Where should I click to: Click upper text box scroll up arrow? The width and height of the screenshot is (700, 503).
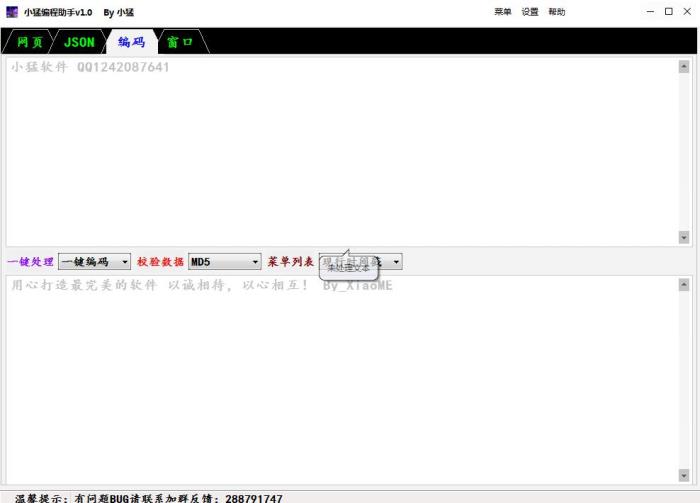[x=684, y=67]
